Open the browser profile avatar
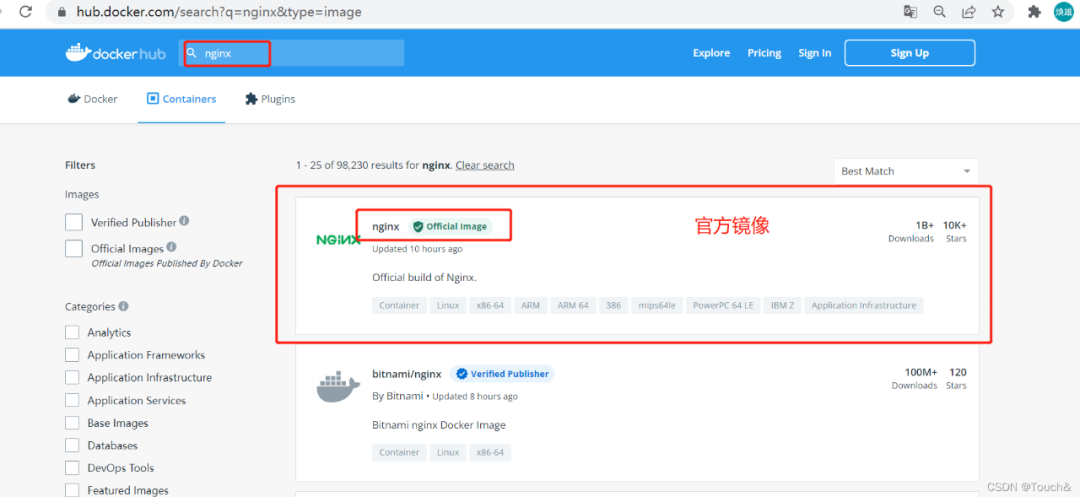Image resolution: width=1080 pixels, height=497 pixels. [x=1064, y=12]
